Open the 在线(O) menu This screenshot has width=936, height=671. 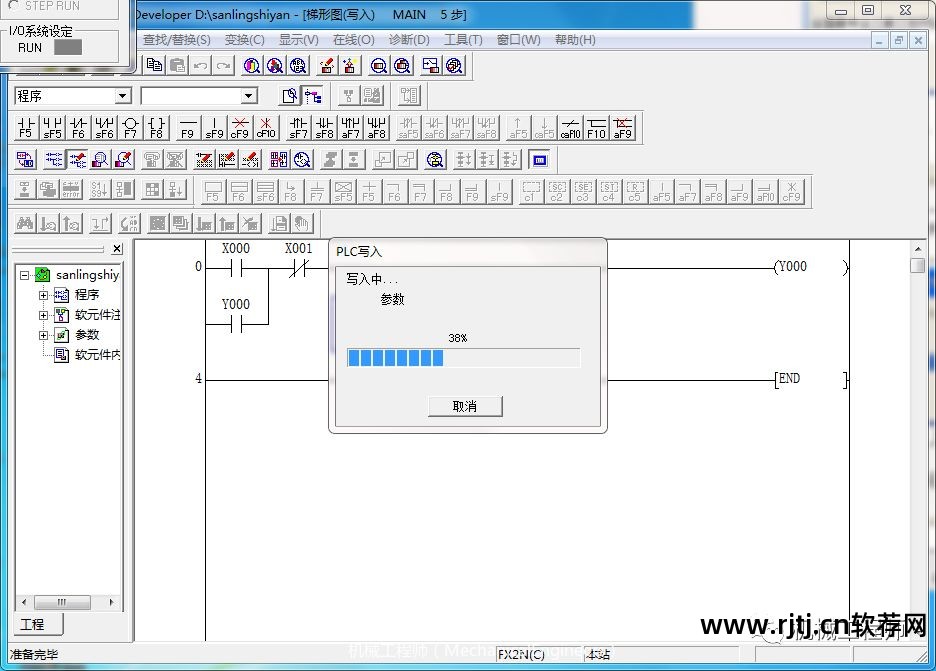point(353,40)
